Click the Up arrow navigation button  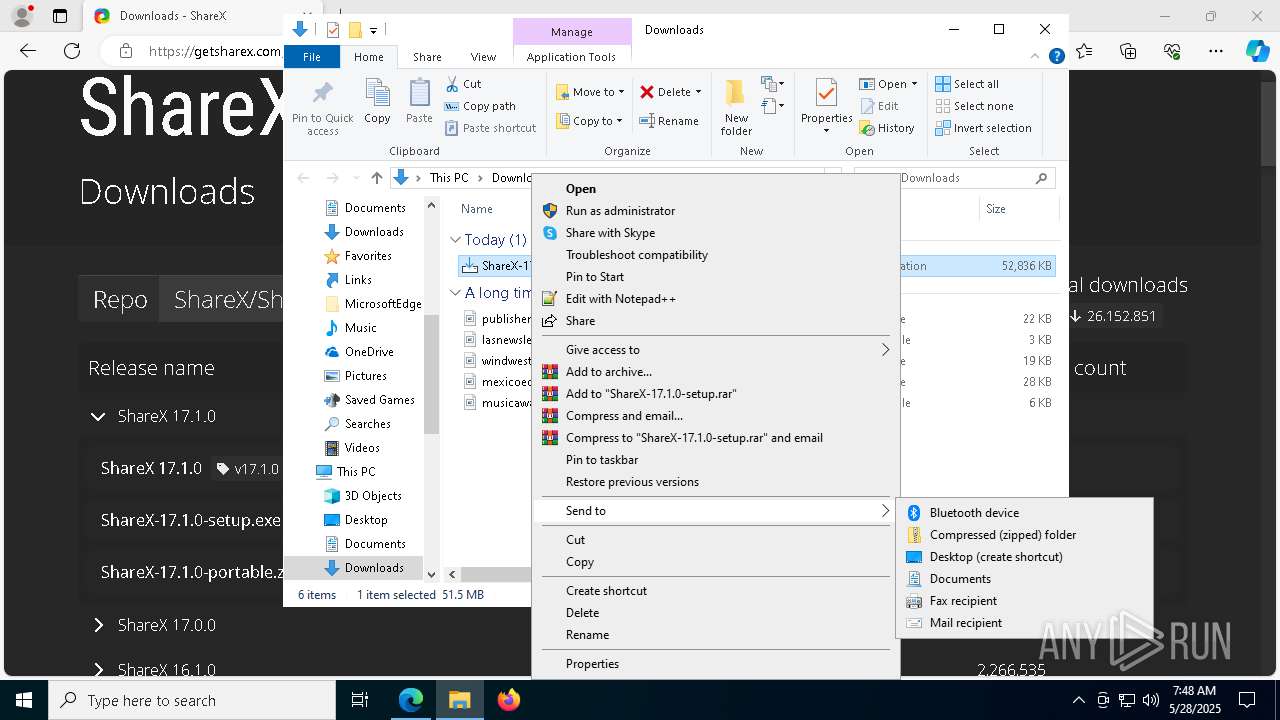pos(376,178)
